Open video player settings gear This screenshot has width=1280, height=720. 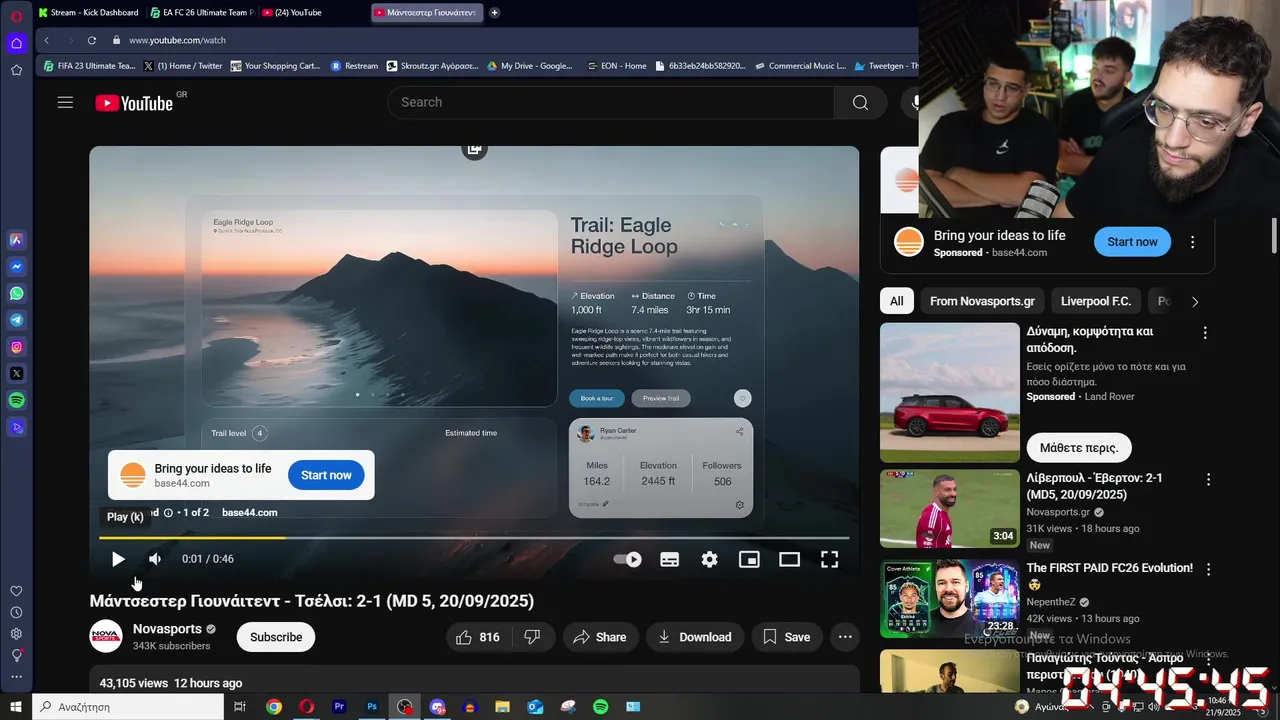click(709, 559)
